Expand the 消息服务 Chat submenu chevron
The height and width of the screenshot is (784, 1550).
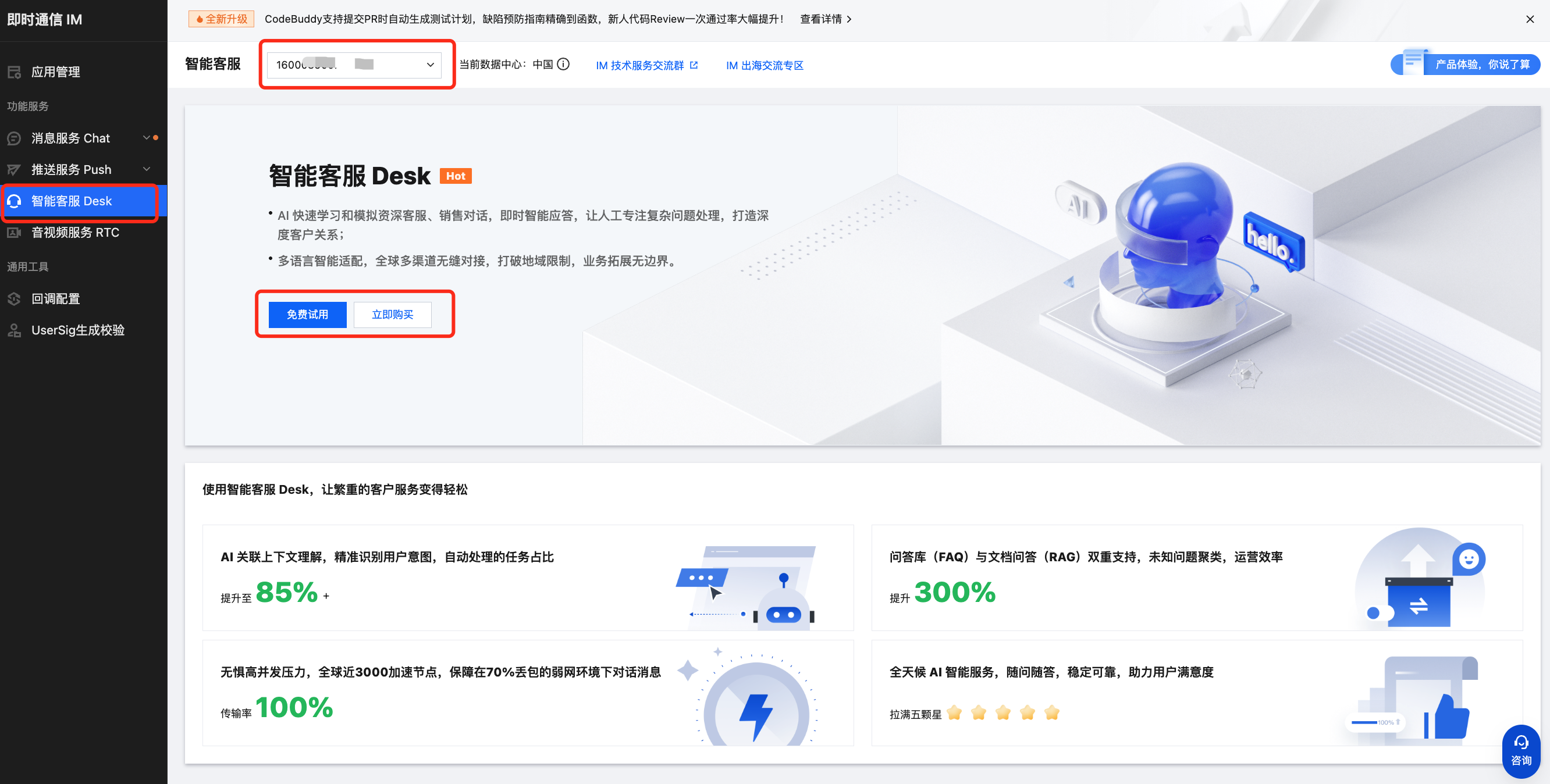coord(146,138)
